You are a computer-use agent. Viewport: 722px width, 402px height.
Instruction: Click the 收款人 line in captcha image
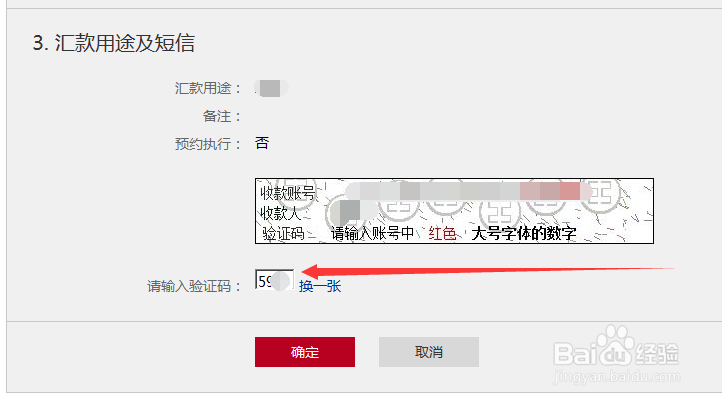(x=280, y=213)
